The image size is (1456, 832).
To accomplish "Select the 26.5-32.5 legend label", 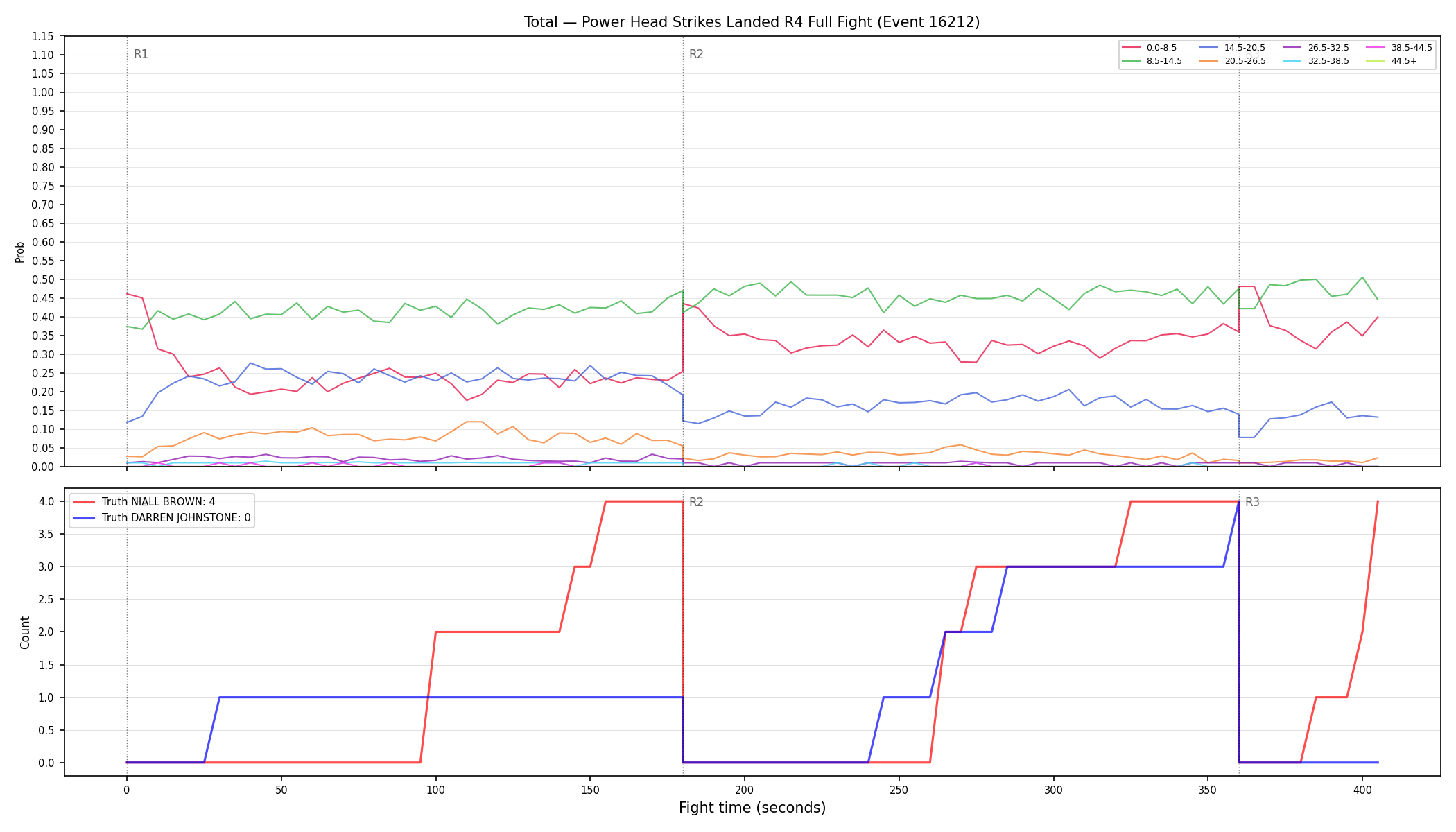I will [1328, 48].
